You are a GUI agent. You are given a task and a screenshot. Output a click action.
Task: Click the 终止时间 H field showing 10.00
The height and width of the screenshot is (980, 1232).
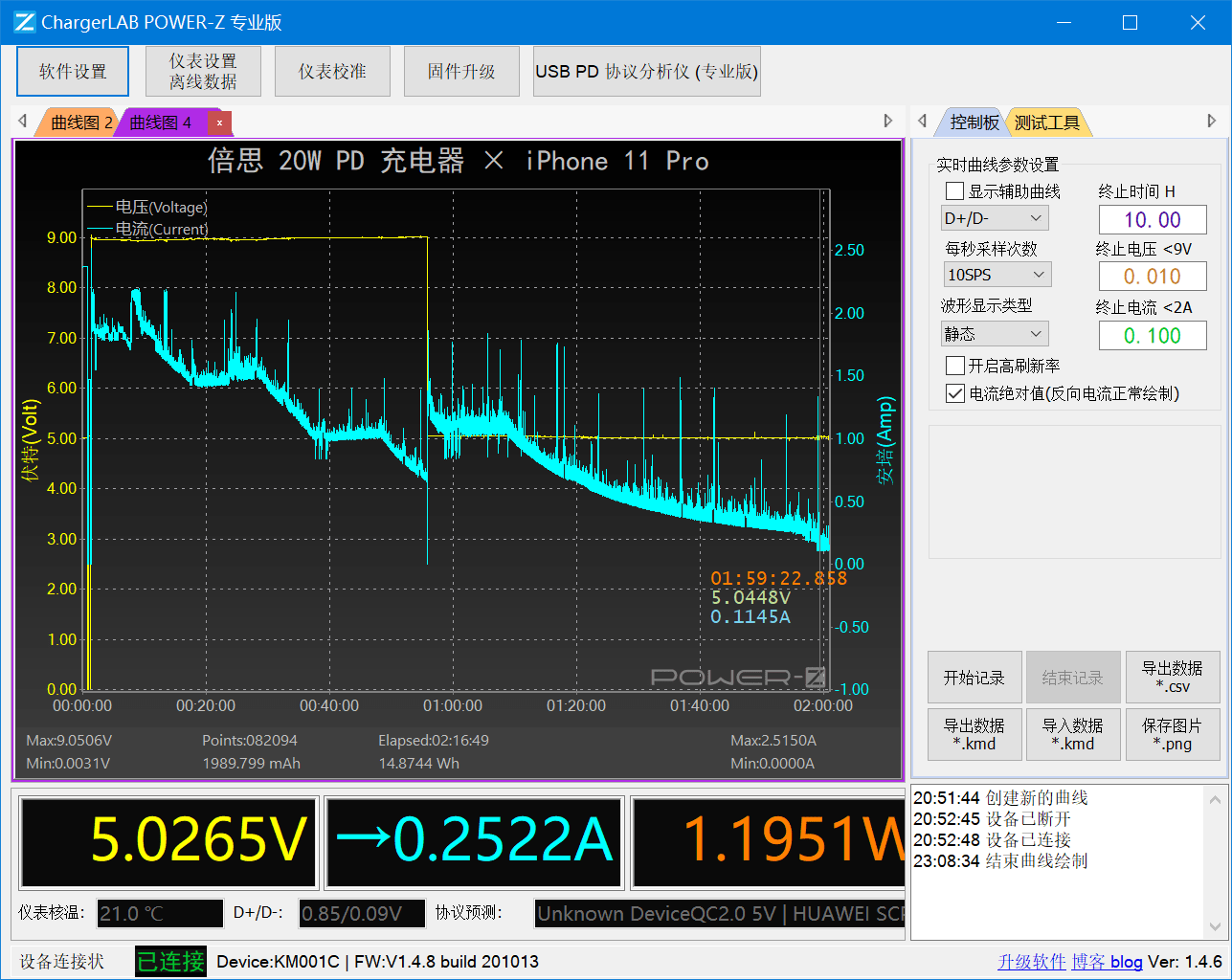point(1153,220)
